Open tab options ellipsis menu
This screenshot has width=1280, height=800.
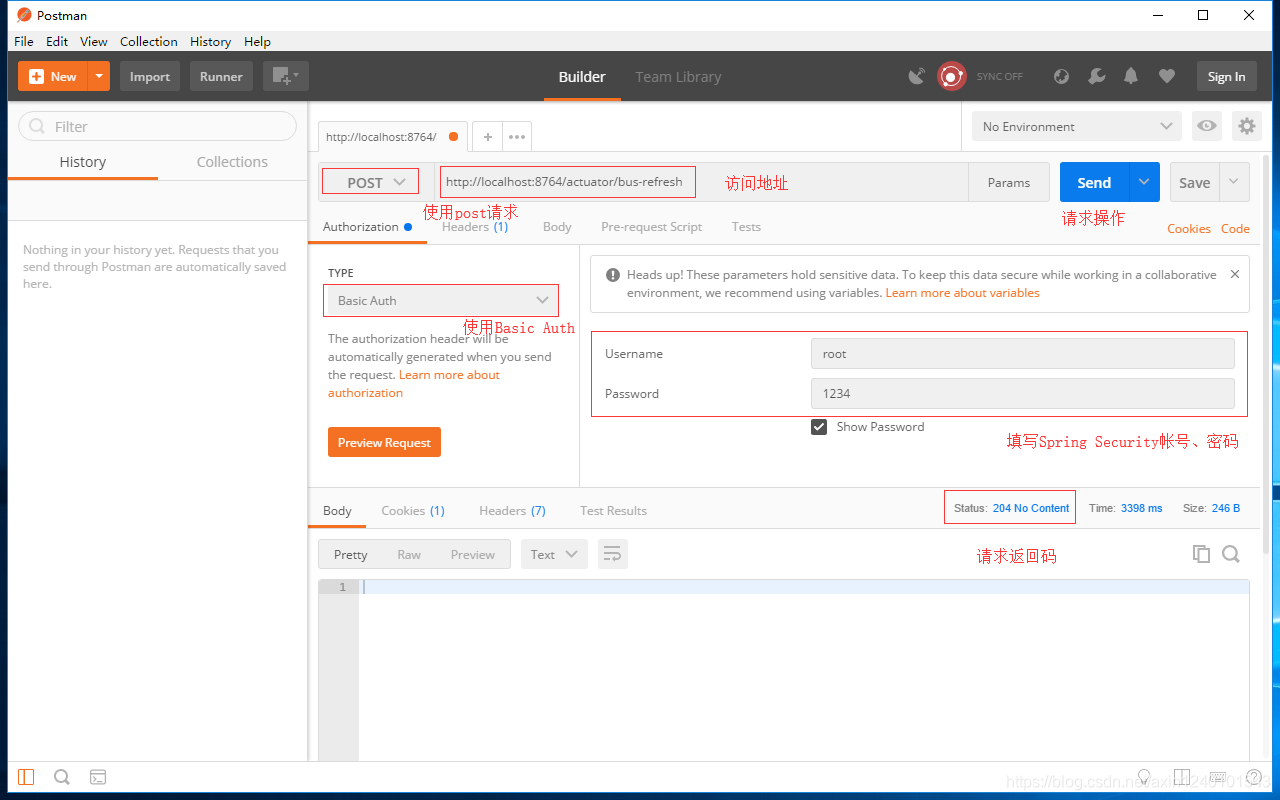[517, 137]
